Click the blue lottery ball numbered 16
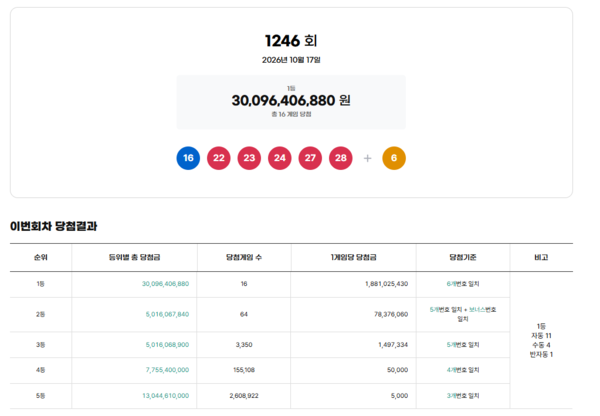 (188, 158)
